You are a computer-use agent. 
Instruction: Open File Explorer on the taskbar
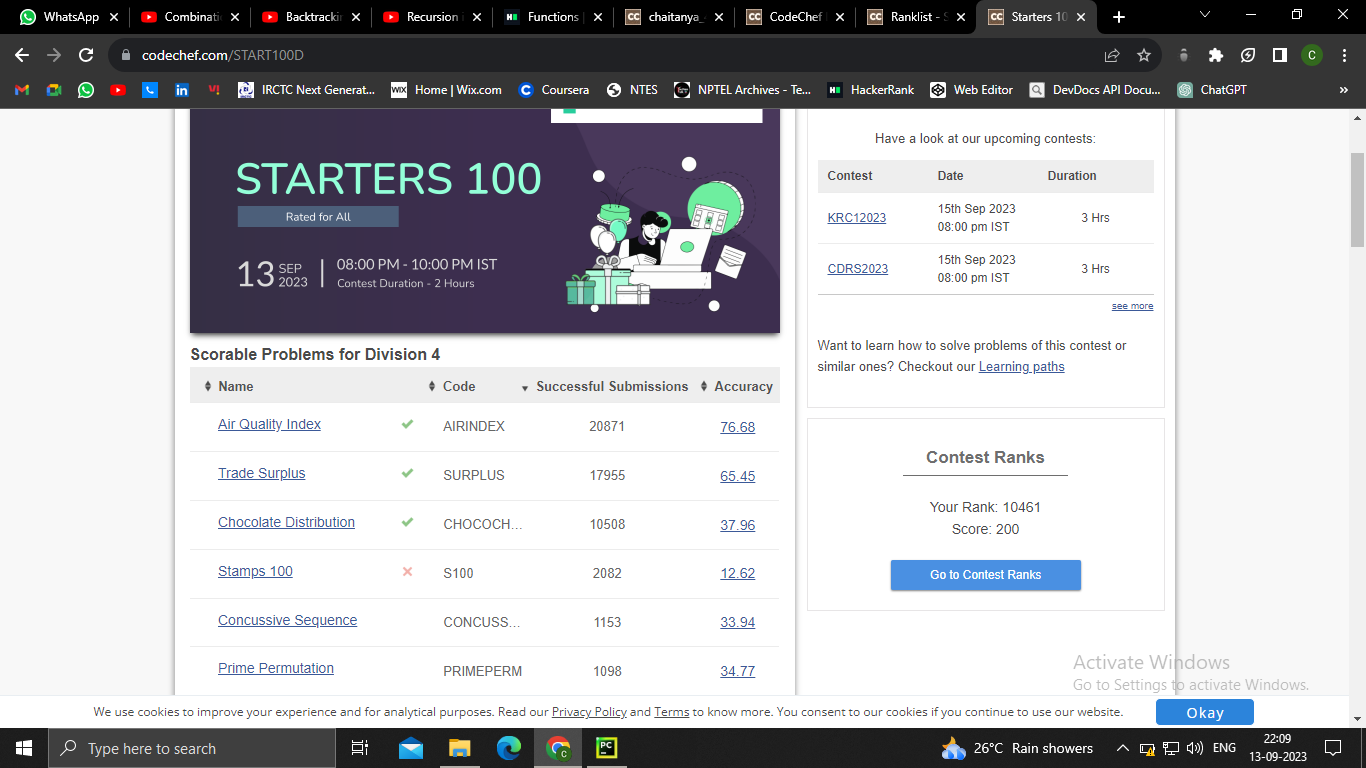pyautogui.click(x=459, y=748)
